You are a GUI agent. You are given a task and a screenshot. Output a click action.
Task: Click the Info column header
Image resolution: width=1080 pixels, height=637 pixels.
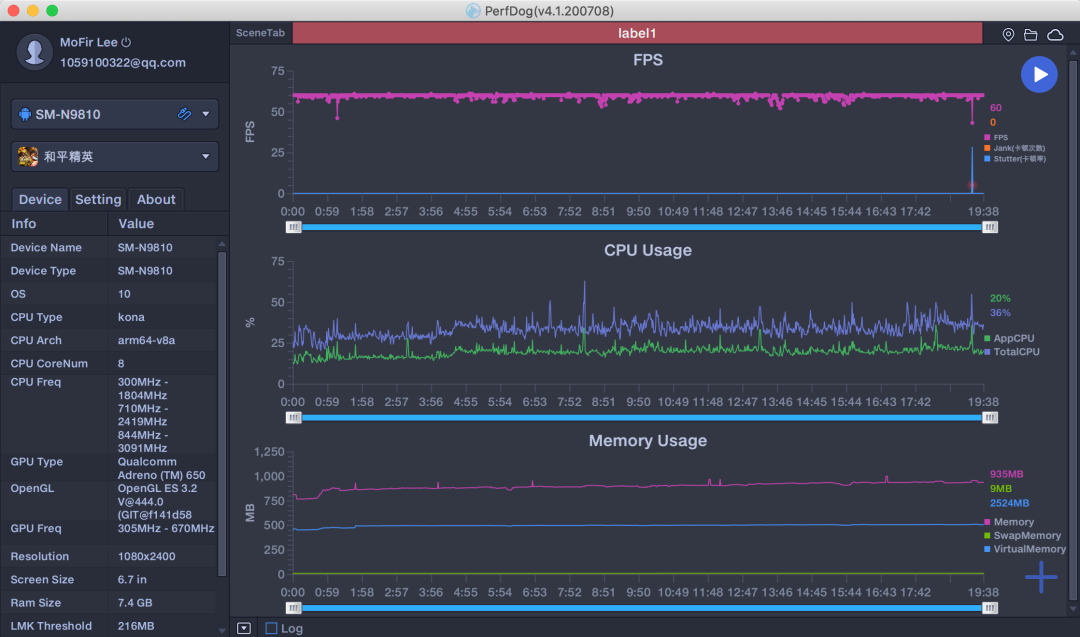tap(23, 224)
